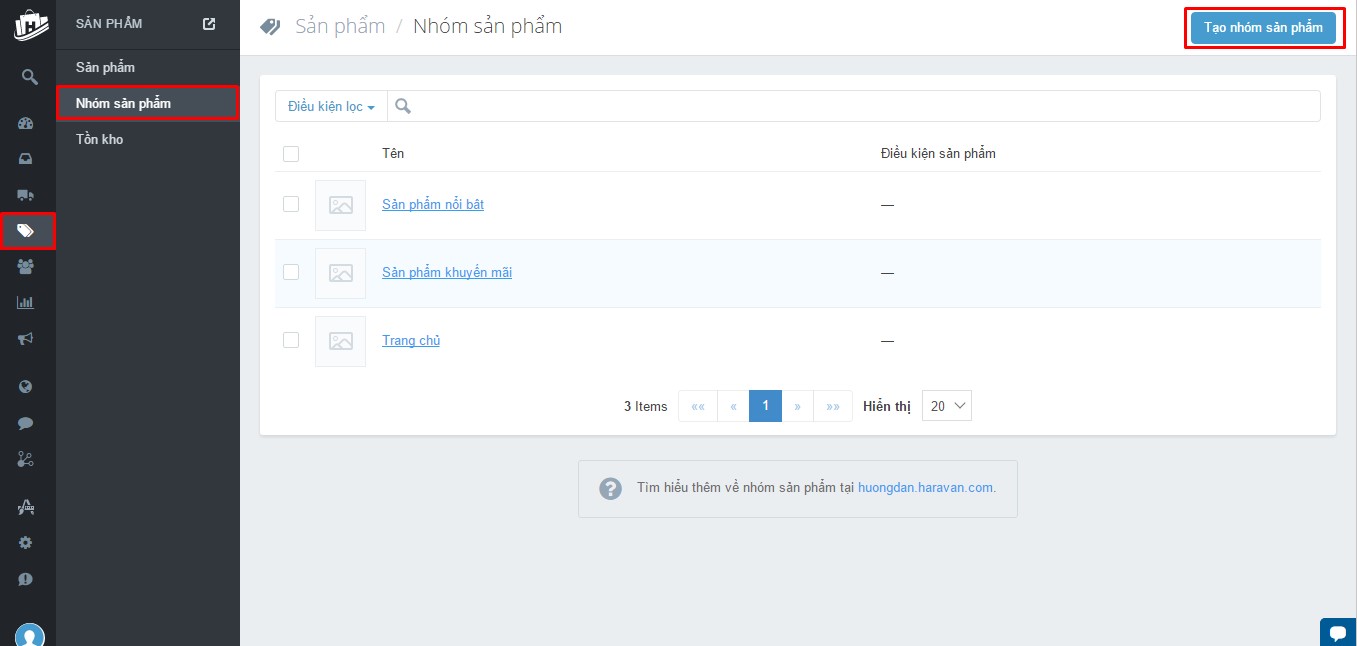1357x646 pixels.
Task: Open the settings gear icon in sidebar
Action: (27, 543)
